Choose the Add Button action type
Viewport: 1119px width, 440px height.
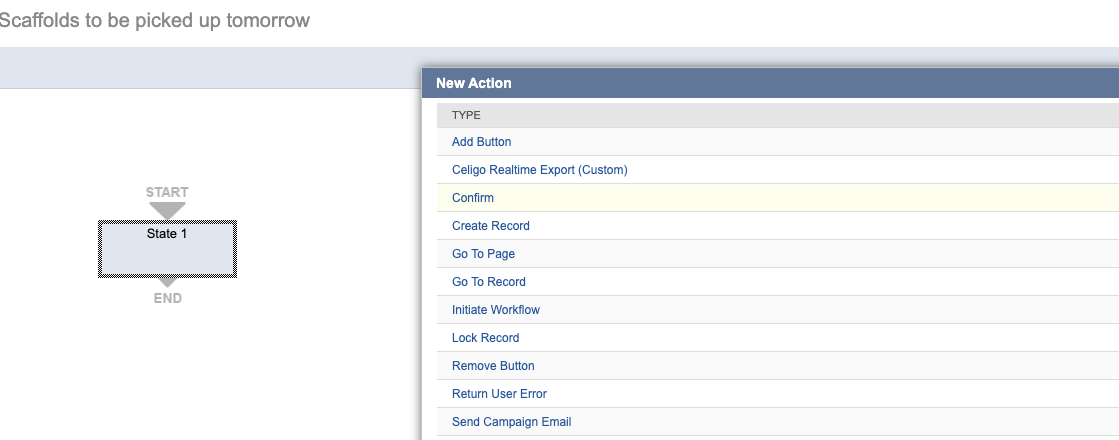point(481,142)
